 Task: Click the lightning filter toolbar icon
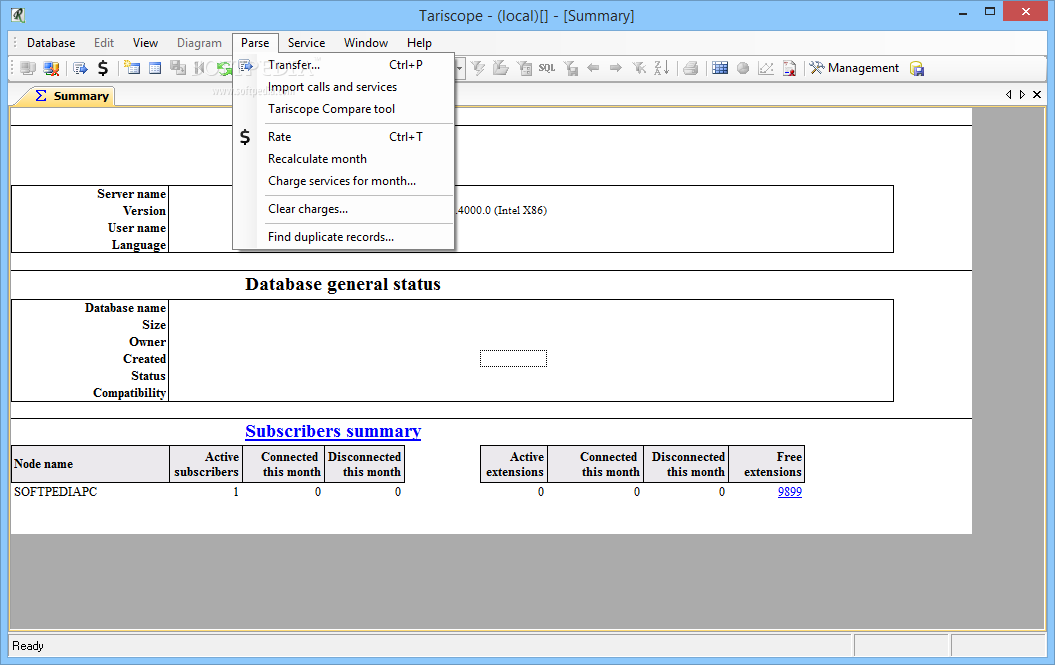coord(478,68)
